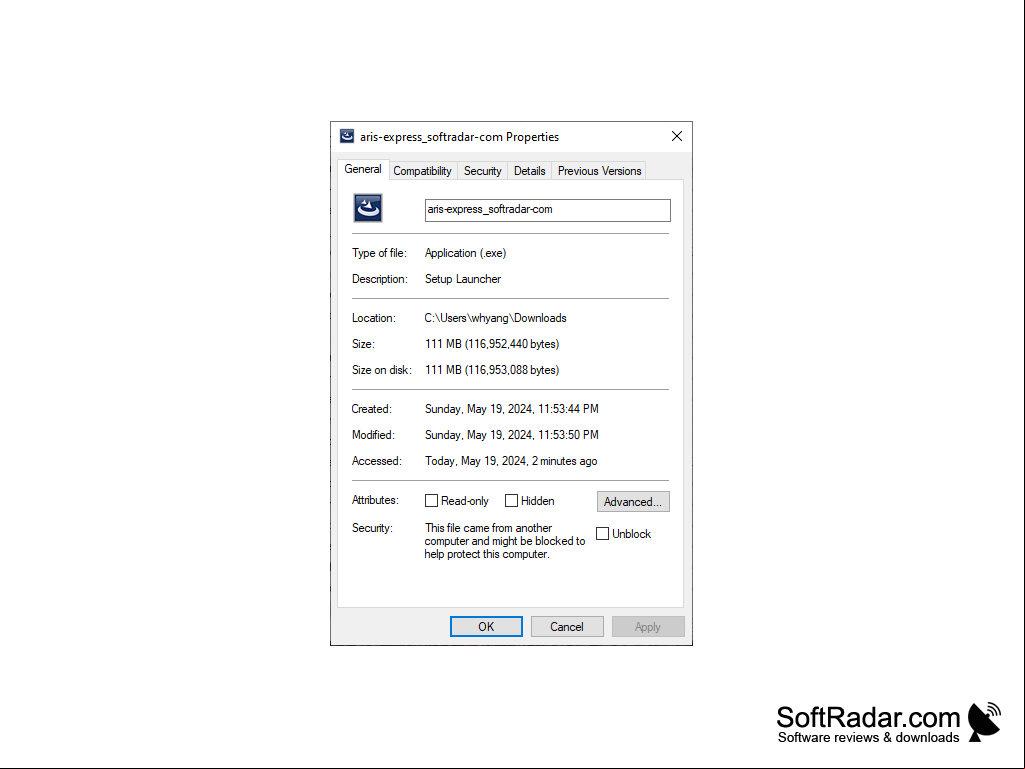Close the Properties dialog
1025x769 pixels.
(x=677, y=136)
